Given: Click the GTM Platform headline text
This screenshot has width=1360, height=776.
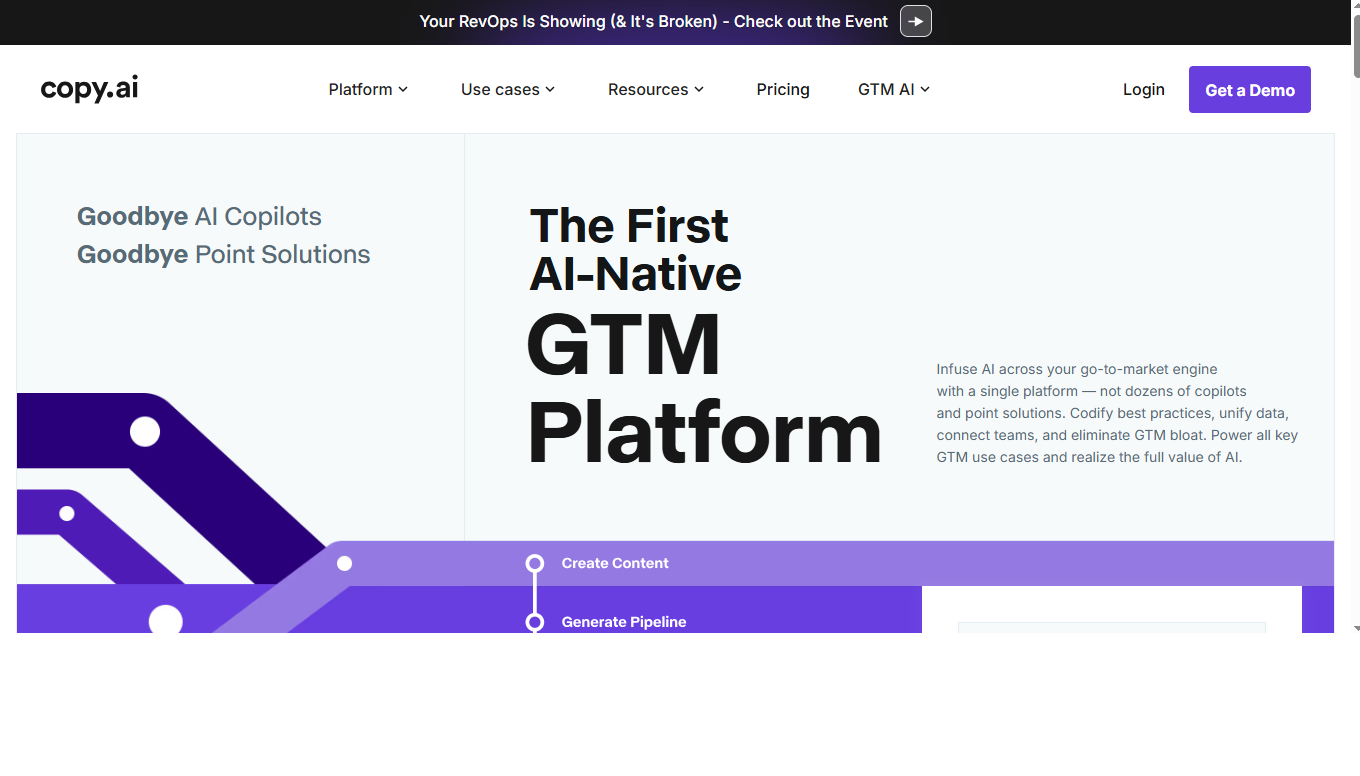Looking at the screenshot, I should pyautogui.click(x=704, y=388).
